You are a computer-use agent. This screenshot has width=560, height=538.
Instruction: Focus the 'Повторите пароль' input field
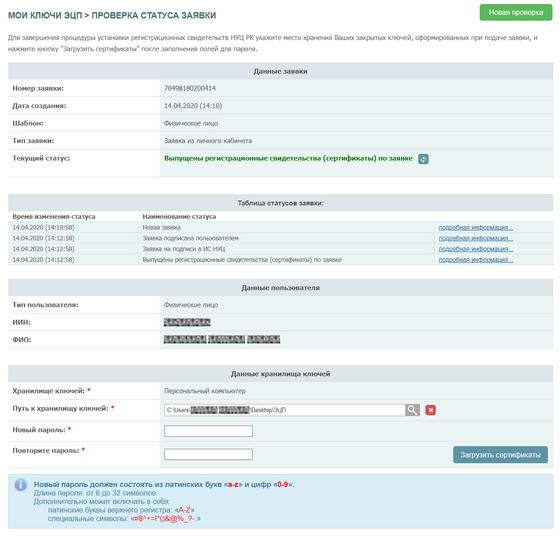tap(208, 454)
